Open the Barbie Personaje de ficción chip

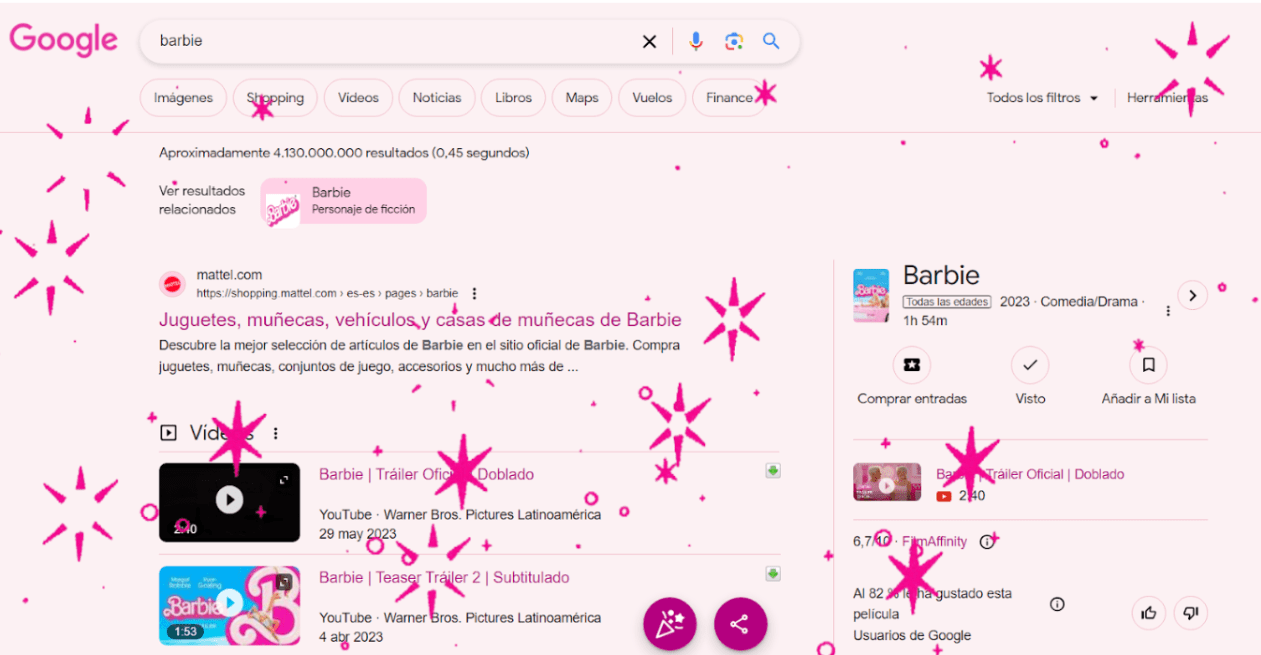[x=344, y=201]
